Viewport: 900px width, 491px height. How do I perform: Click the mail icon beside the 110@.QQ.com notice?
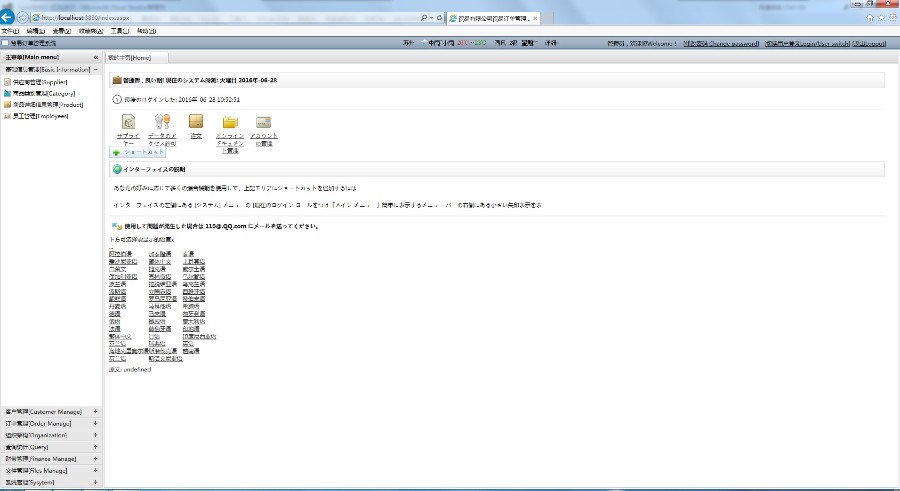click(117, 226)
